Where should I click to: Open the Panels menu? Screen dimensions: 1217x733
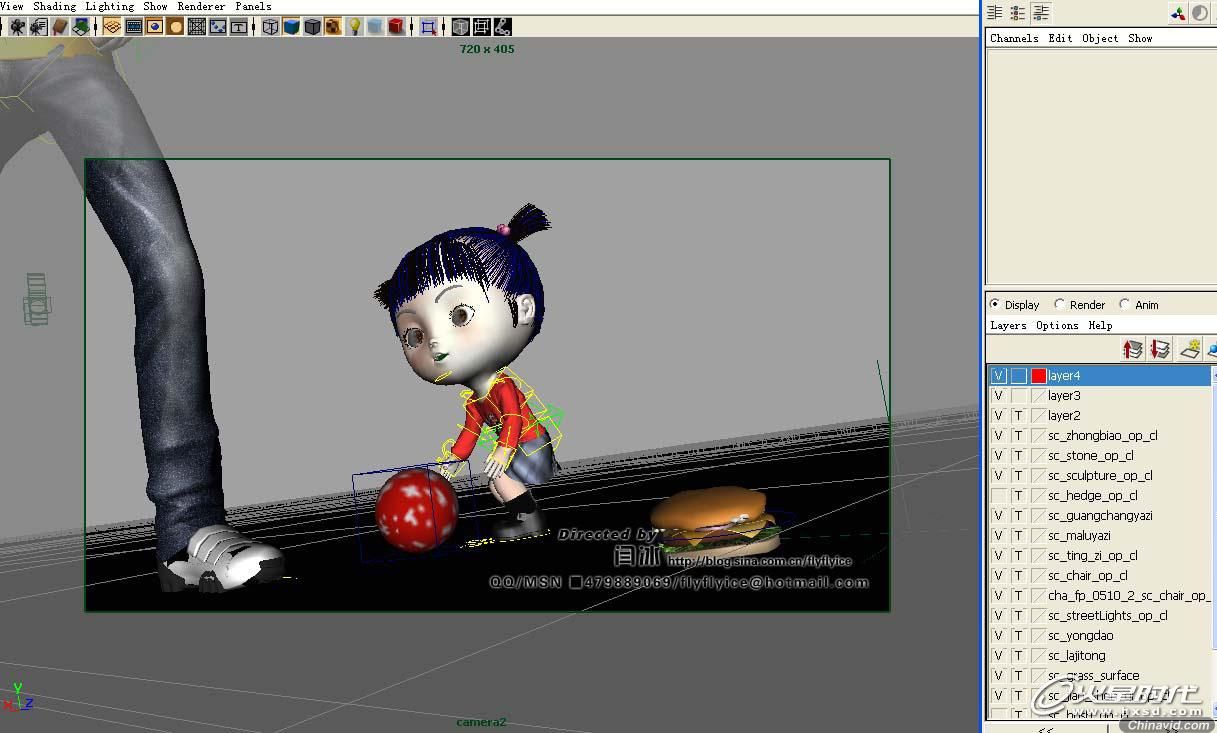pyautogui.click(x=253, y=6)
